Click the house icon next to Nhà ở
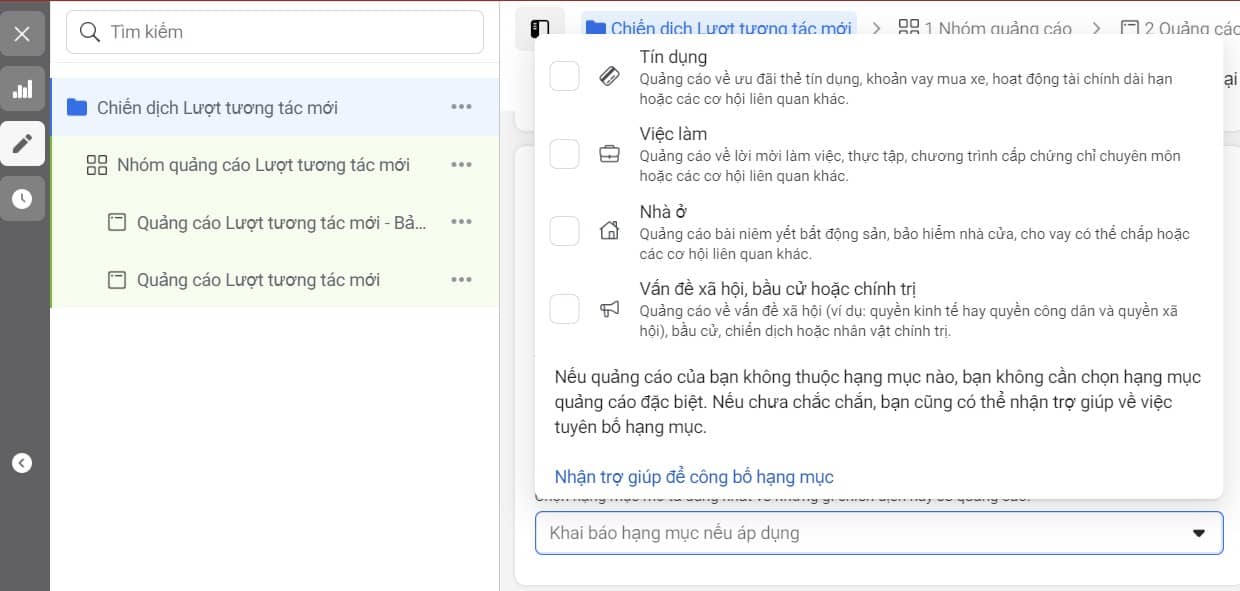This screenshot has width=1240, height=591. click(609, 231)
